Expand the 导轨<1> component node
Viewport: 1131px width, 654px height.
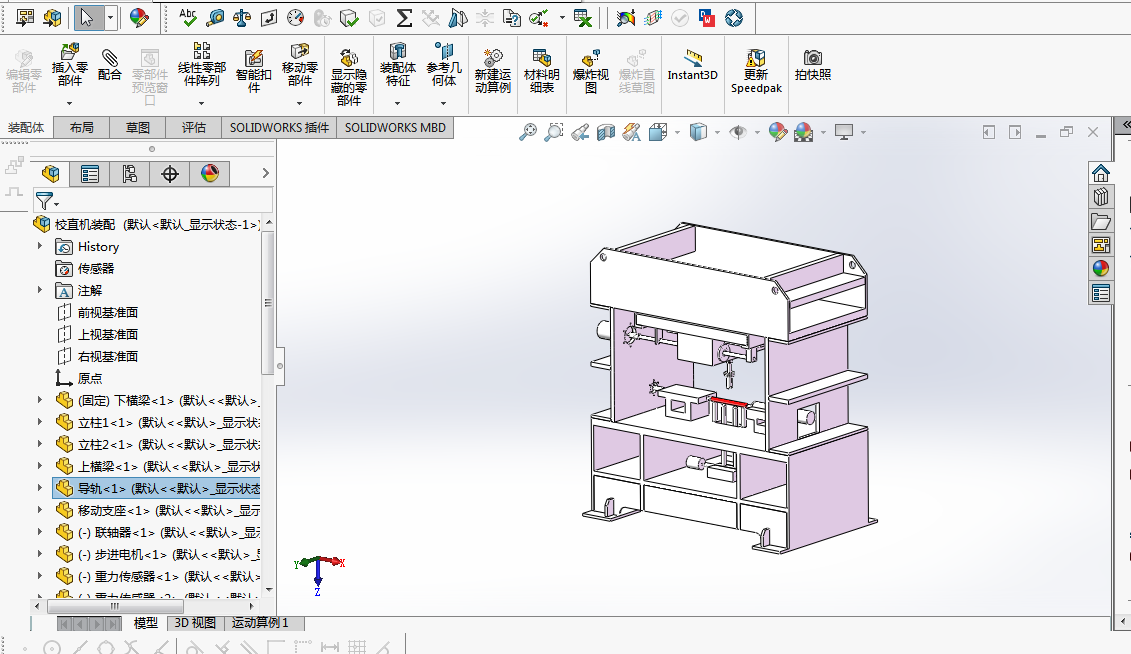40,487
